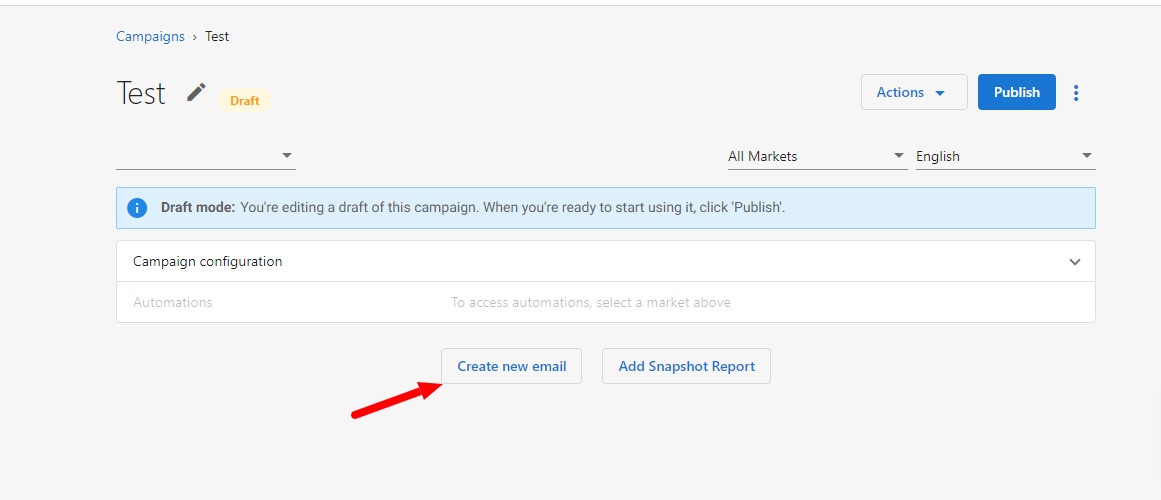Click the arrow of the empty left selector

tap(287, 156)
